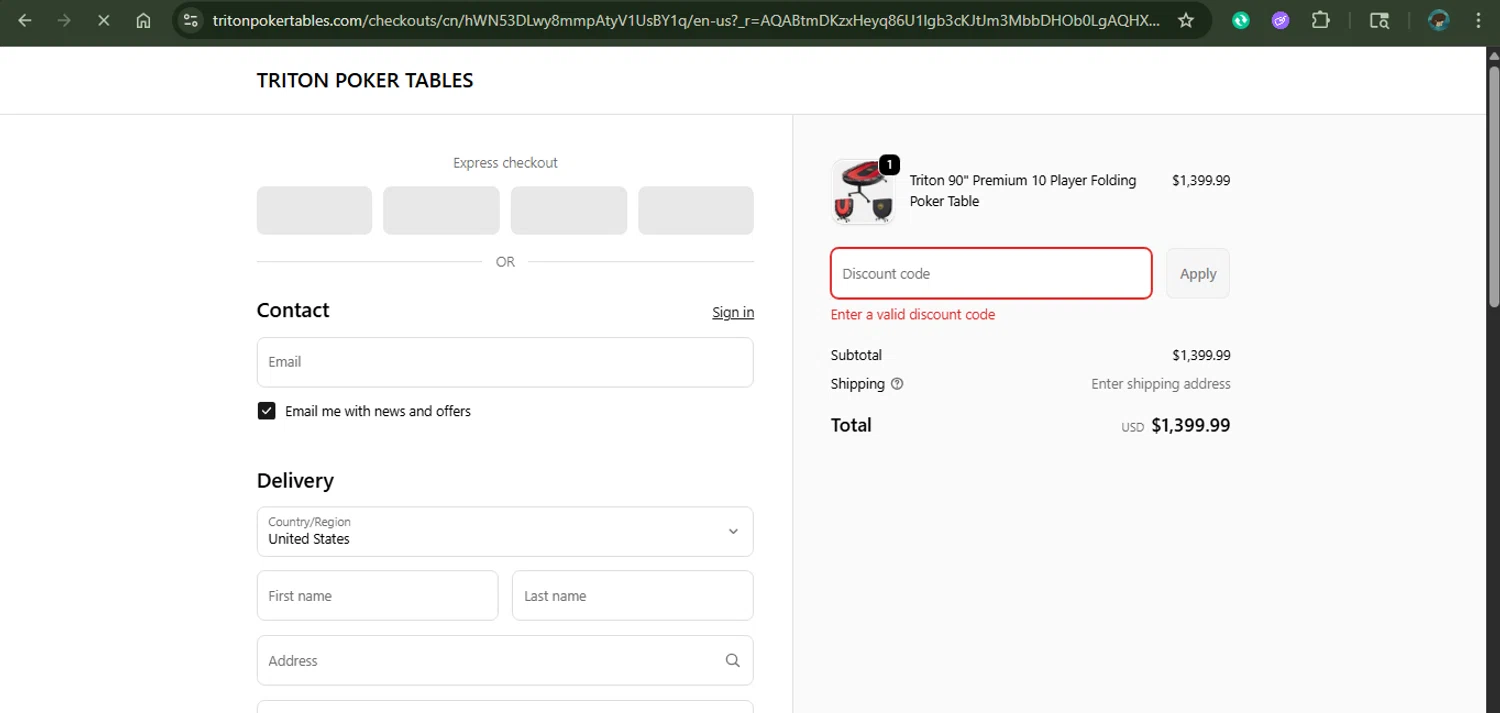Open the green Grammarly extension icon
The image size is (1500, 713).
click(x=1241, y=20)
